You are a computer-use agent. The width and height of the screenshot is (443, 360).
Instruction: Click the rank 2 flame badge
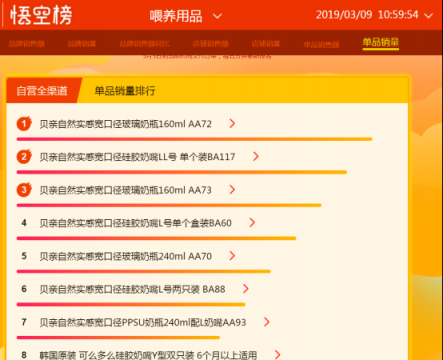click(x=24, y=156)
